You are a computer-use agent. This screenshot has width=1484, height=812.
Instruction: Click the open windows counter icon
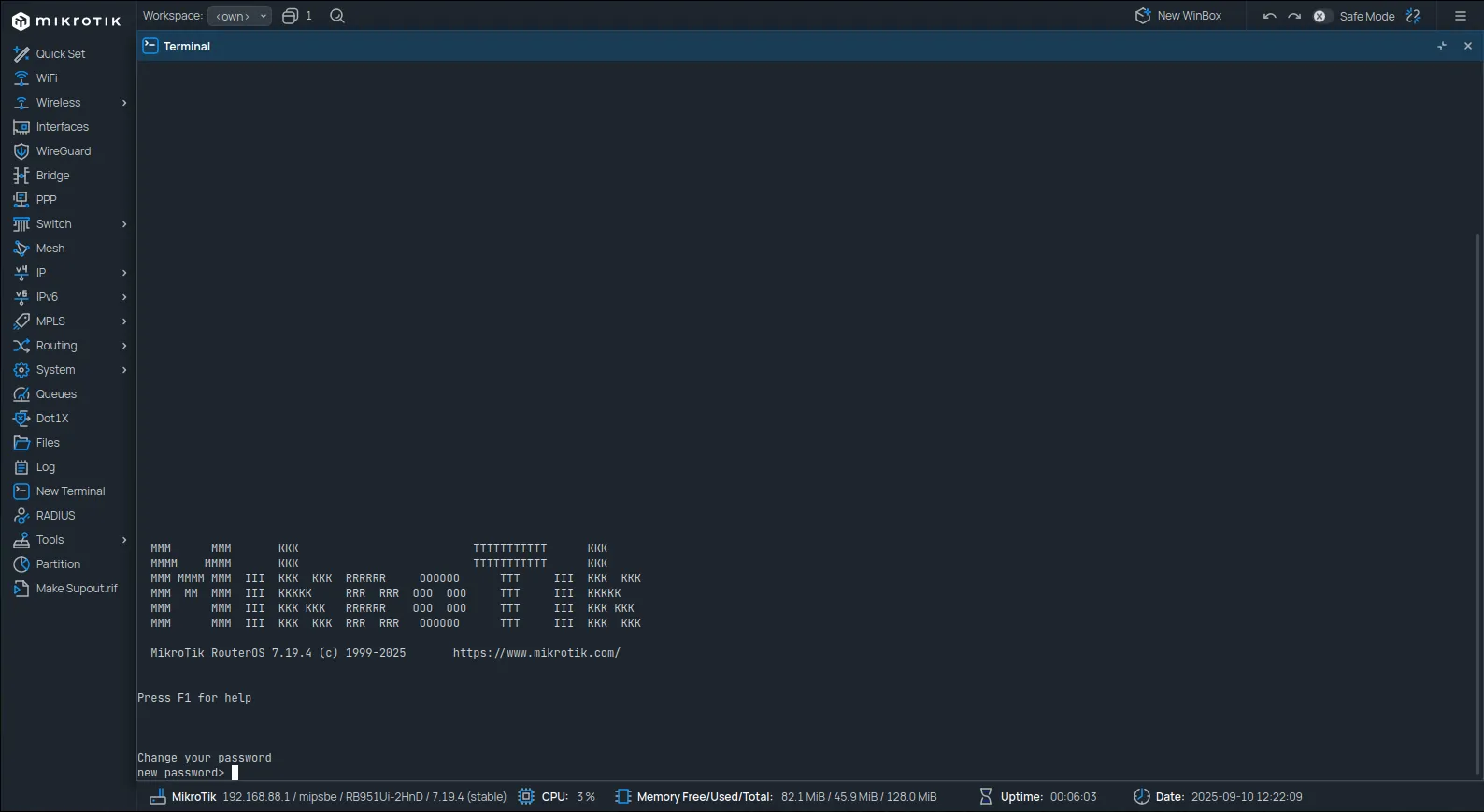click(x=291, y=16)
